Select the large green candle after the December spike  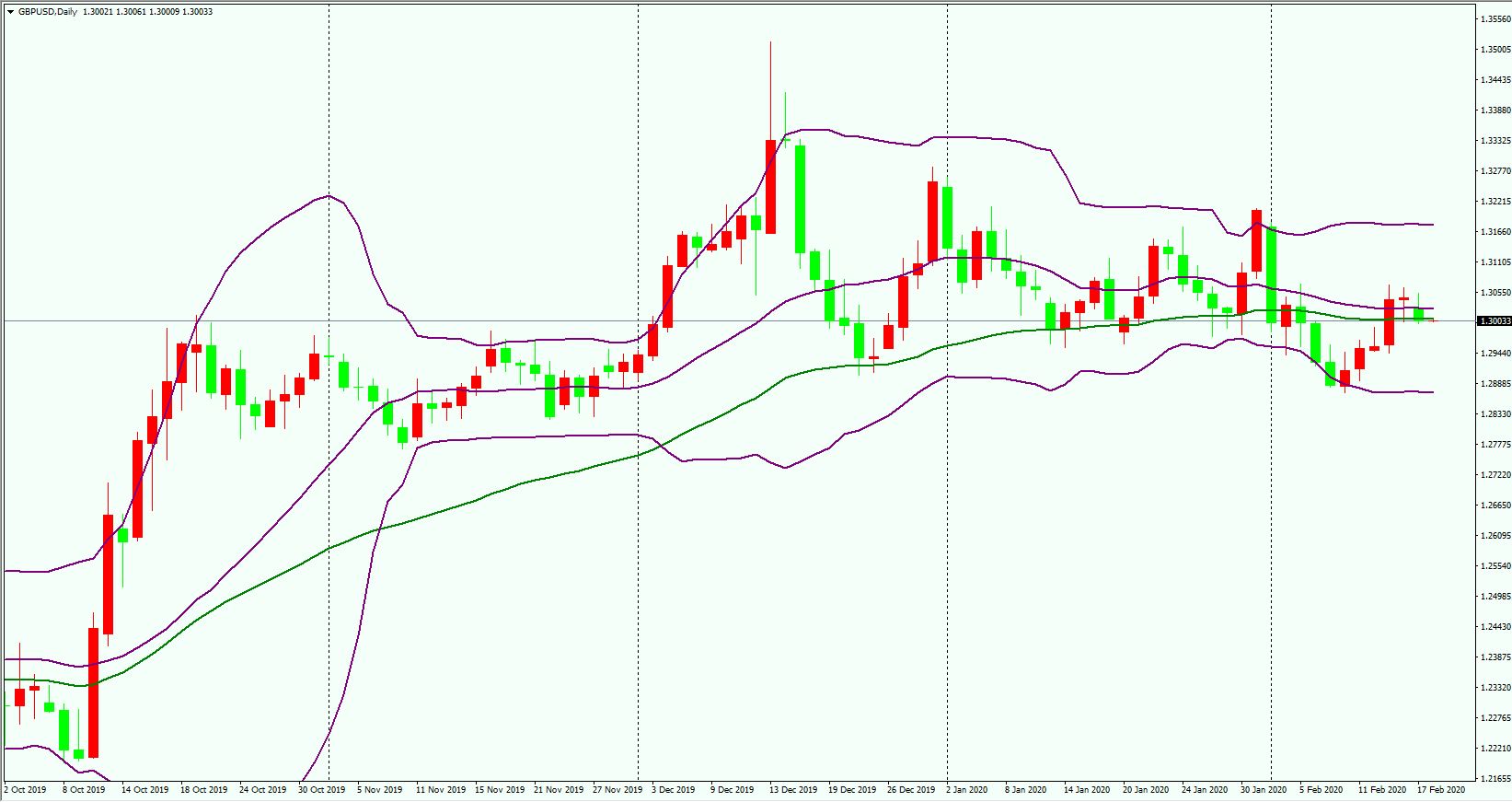point(800,199)
